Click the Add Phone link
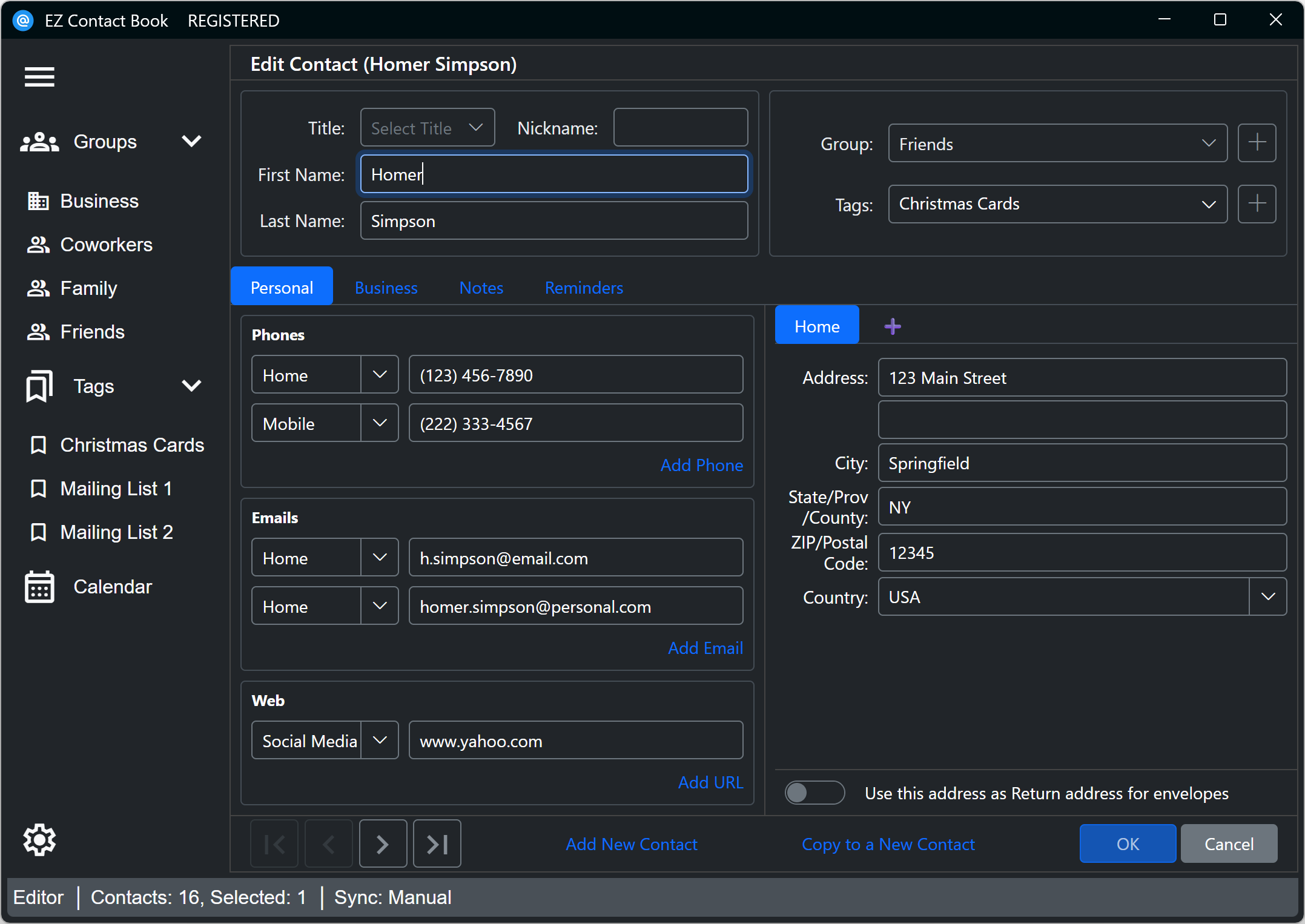1305x924 pixels. pos(701,465)
